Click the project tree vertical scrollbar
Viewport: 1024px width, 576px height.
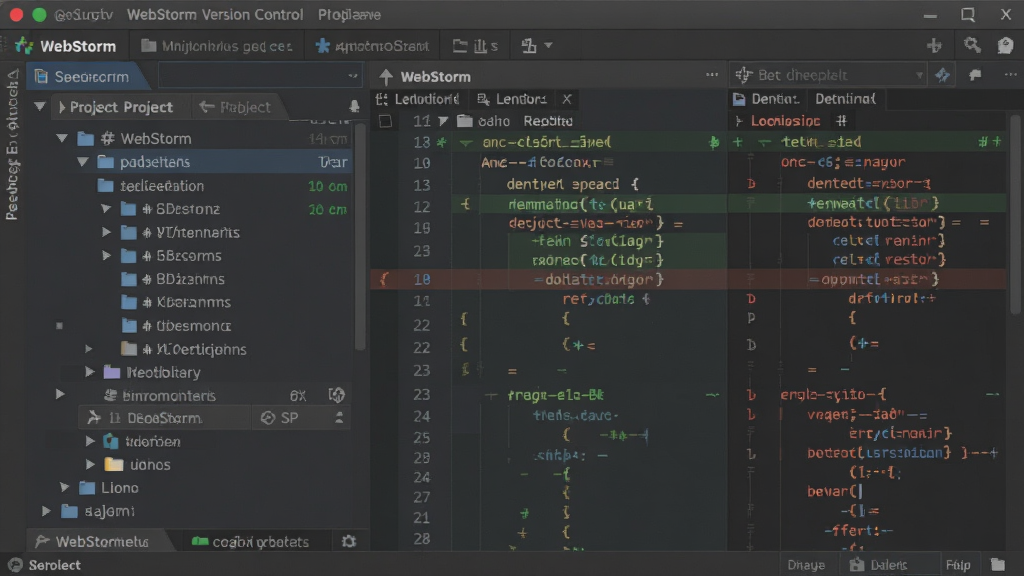pyautogui.click(x=360, y=235)
